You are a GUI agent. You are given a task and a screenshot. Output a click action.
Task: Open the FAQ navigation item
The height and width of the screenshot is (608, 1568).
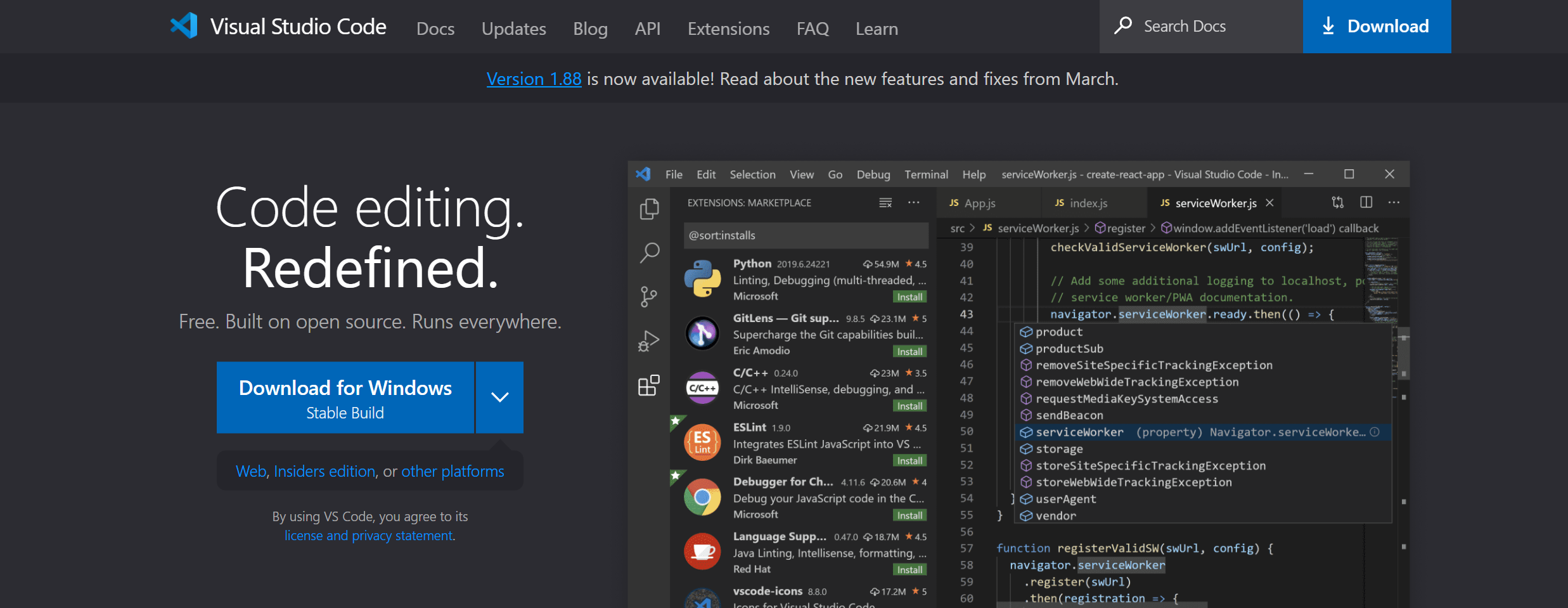point(813,29)
